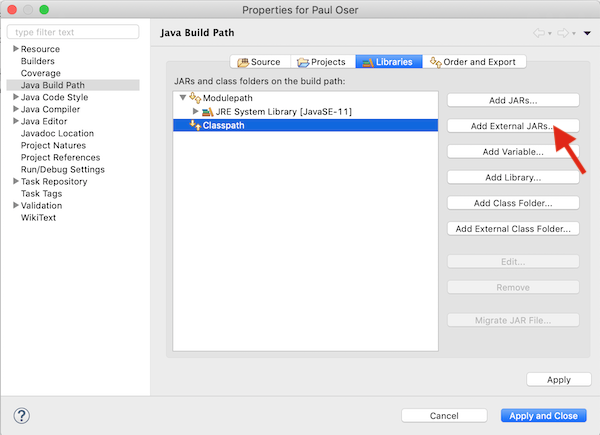Click the Help question mark icon
Screen dimensions: 600x435
[21, 415]
